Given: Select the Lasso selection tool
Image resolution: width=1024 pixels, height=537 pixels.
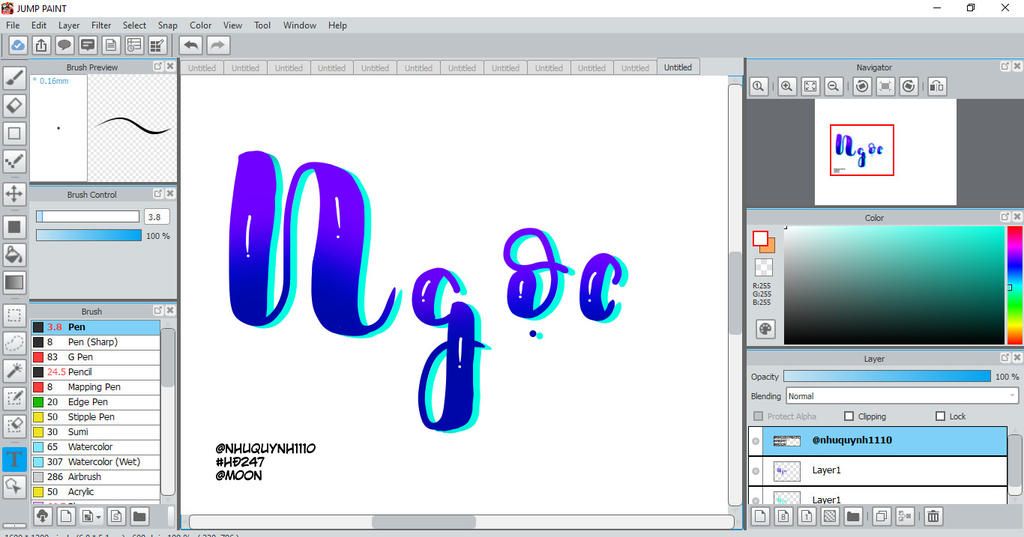Looking at the screenshot, I should tap(14, 343).
